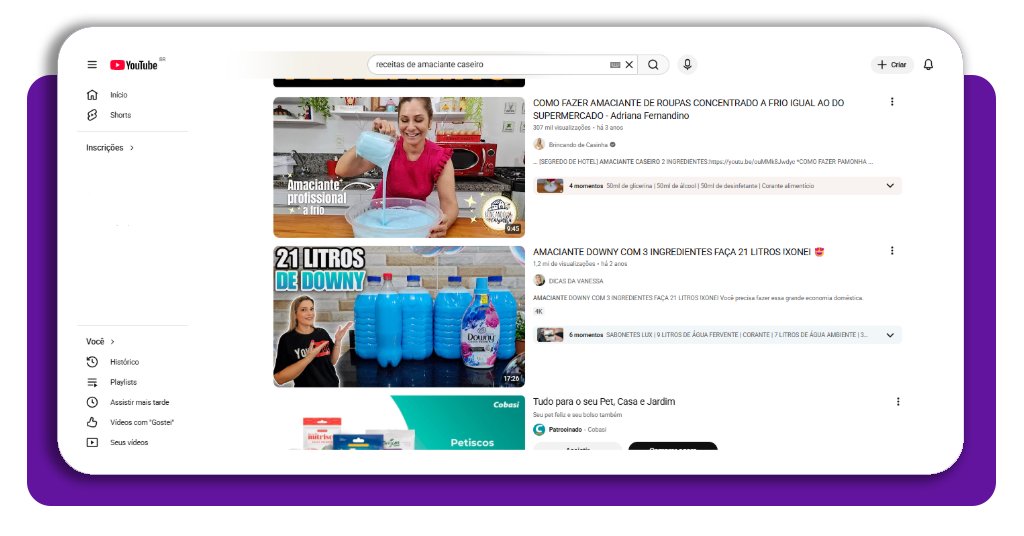Open the Cobasi Petiscos ad thumbnail
The image size is (1024, 536).
399,422
